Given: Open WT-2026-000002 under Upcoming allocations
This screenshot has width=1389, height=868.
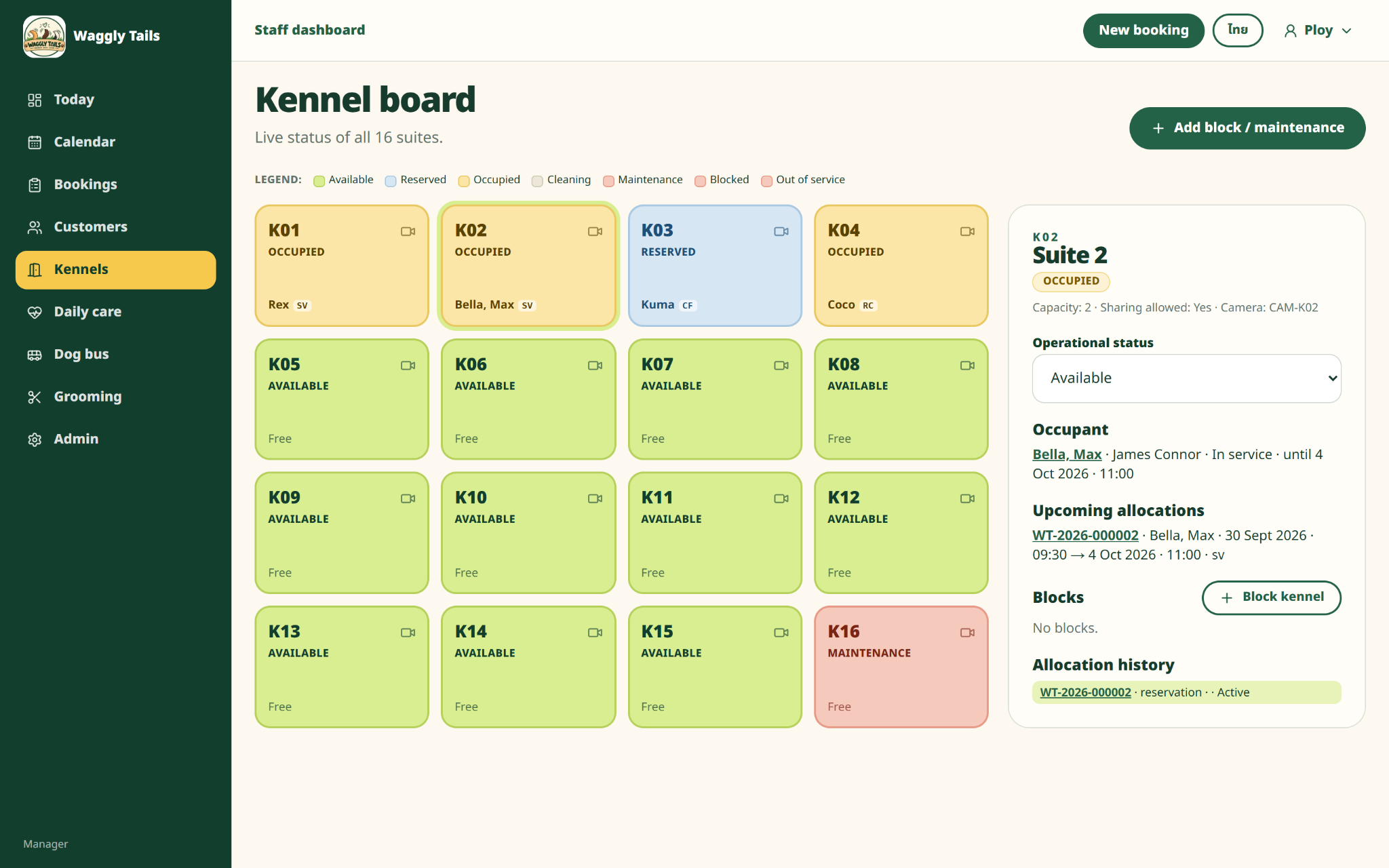Looking at the screenshot, I should pos(1085,535).
